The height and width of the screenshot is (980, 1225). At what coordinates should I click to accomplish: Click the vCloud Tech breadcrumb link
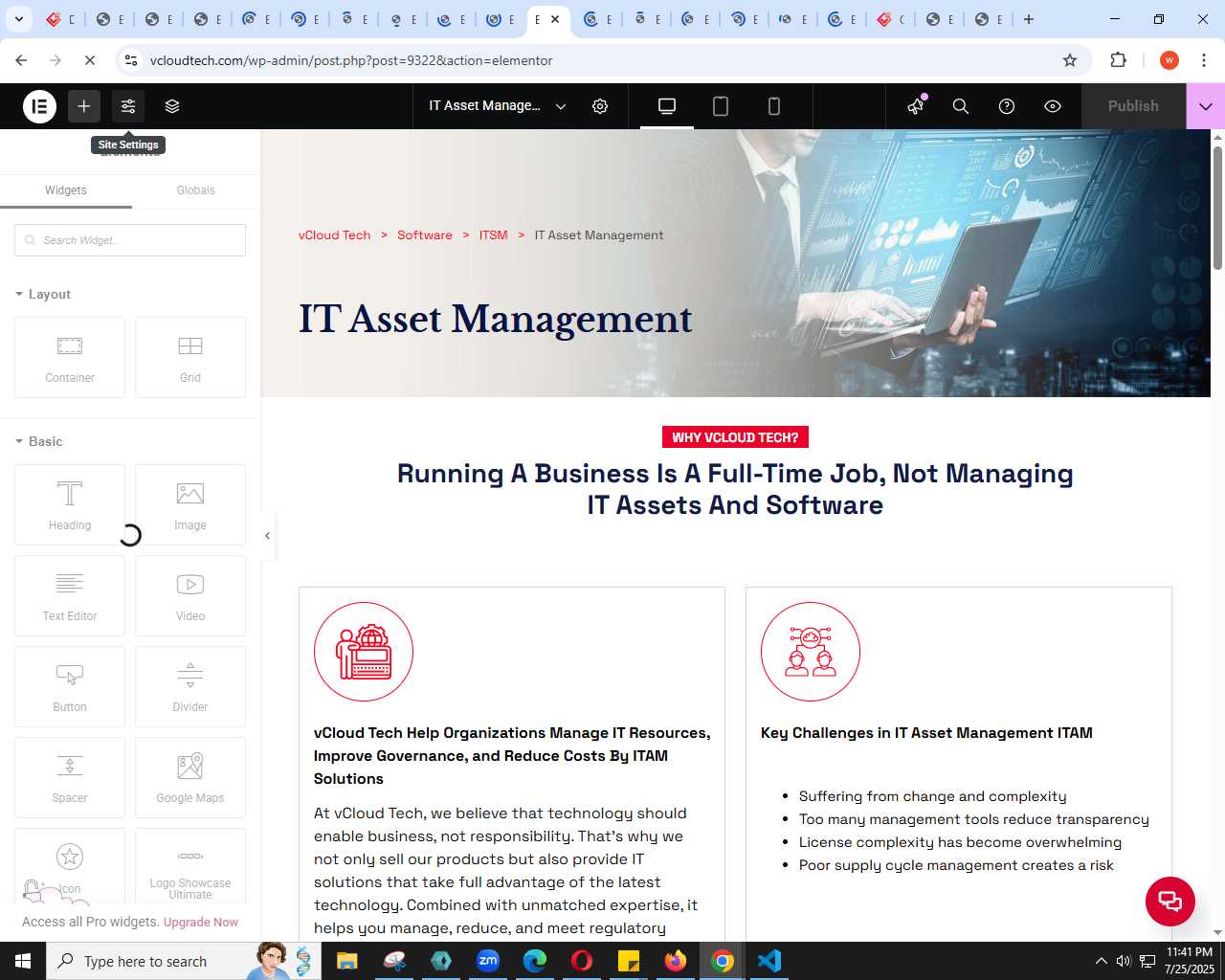tap(334, 235)
